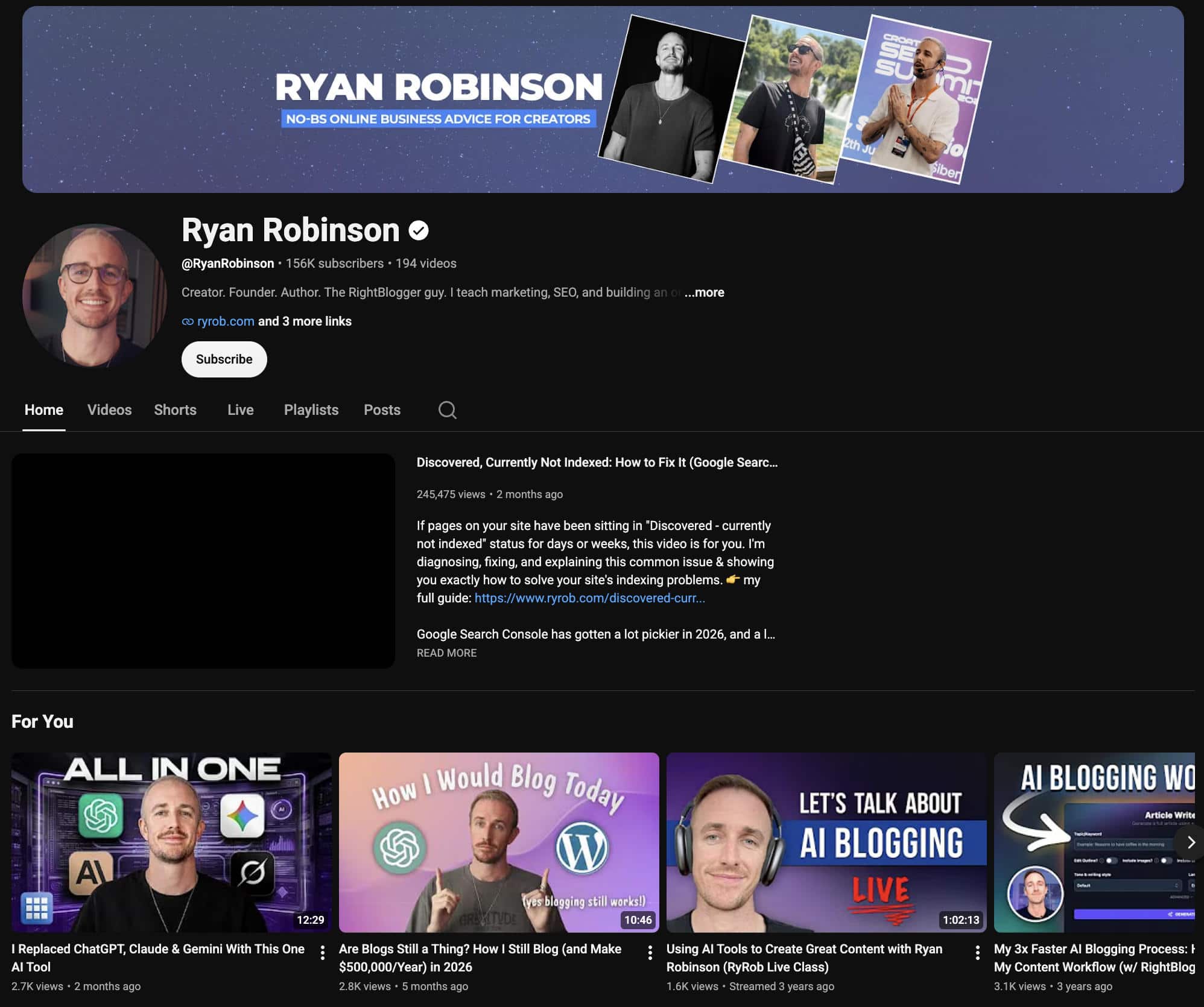Image resolution: width=1204 pixels, height=1007 pixels.
Task: Open the Discovered, Currently Not Indexed video title
Action: pos(597,462)
